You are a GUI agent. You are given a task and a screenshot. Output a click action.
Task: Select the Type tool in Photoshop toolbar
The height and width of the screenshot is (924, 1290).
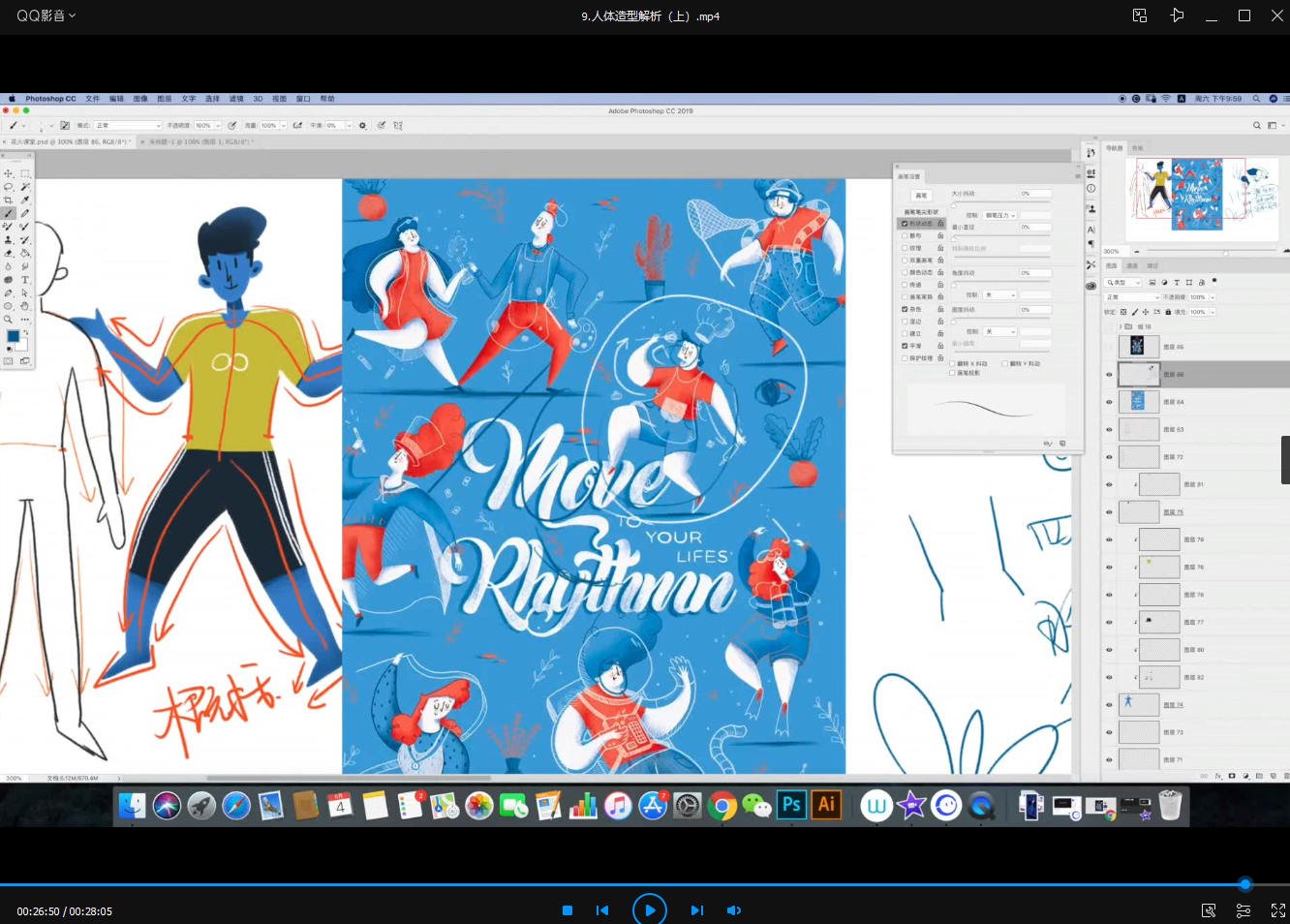click(x=25, y=280)
